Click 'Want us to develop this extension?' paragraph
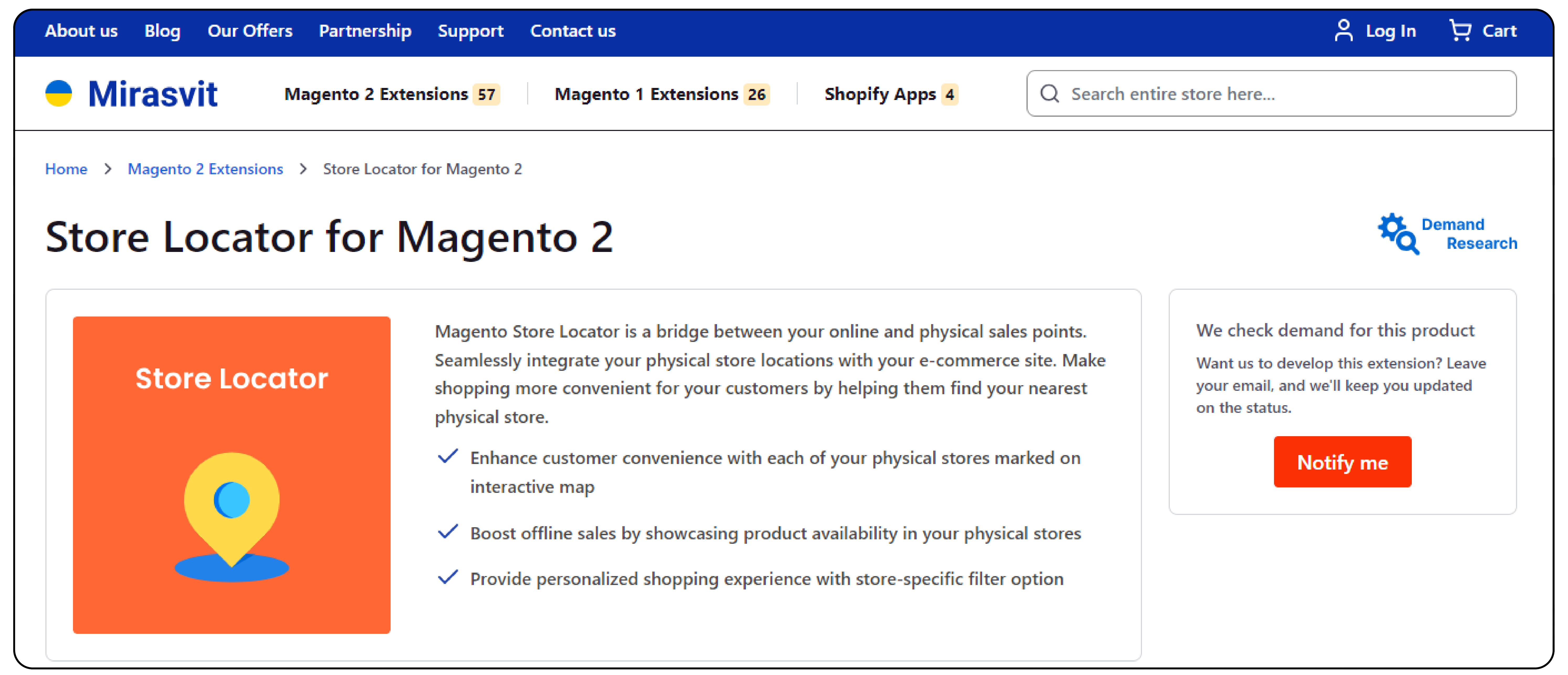 pos(1341,385)
